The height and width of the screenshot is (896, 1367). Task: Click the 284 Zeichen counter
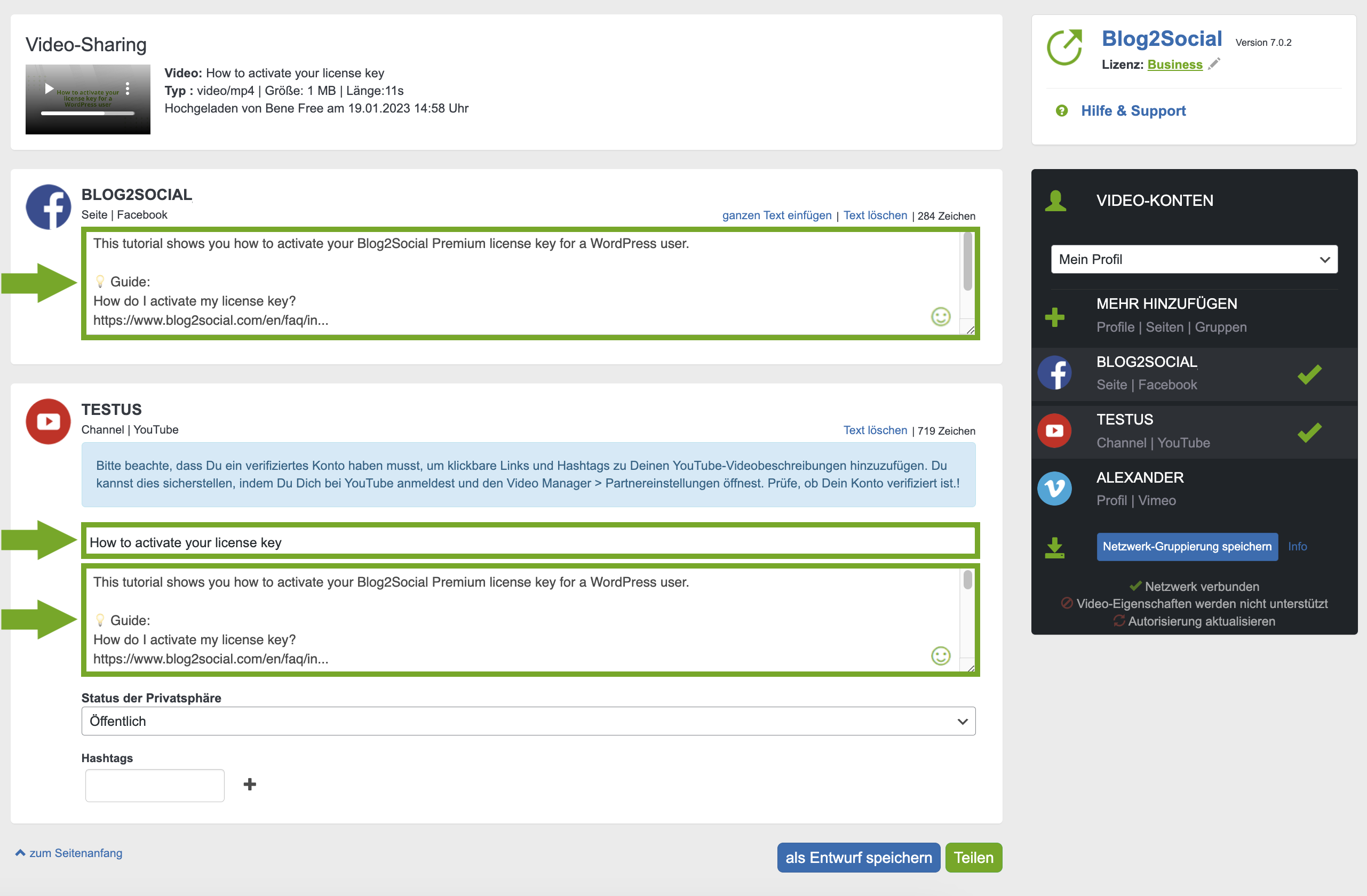click(945, 217)
